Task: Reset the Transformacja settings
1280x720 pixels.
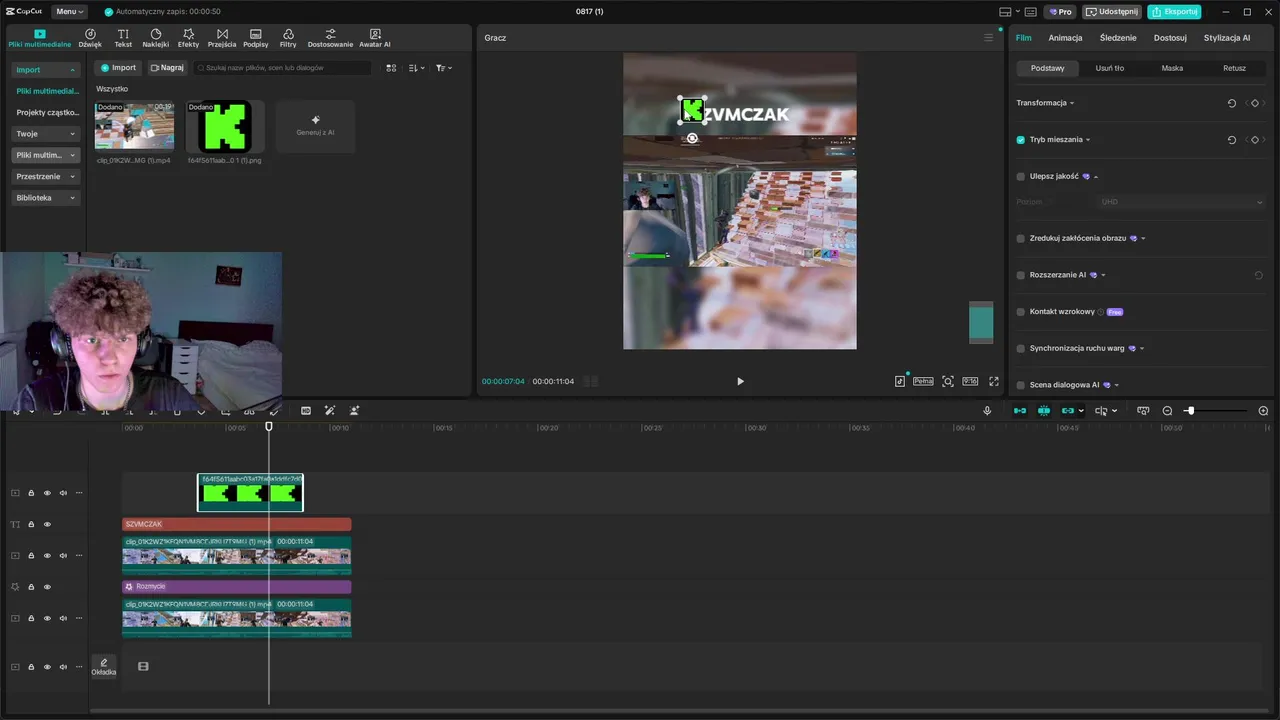Action: tap(1232, 103)
